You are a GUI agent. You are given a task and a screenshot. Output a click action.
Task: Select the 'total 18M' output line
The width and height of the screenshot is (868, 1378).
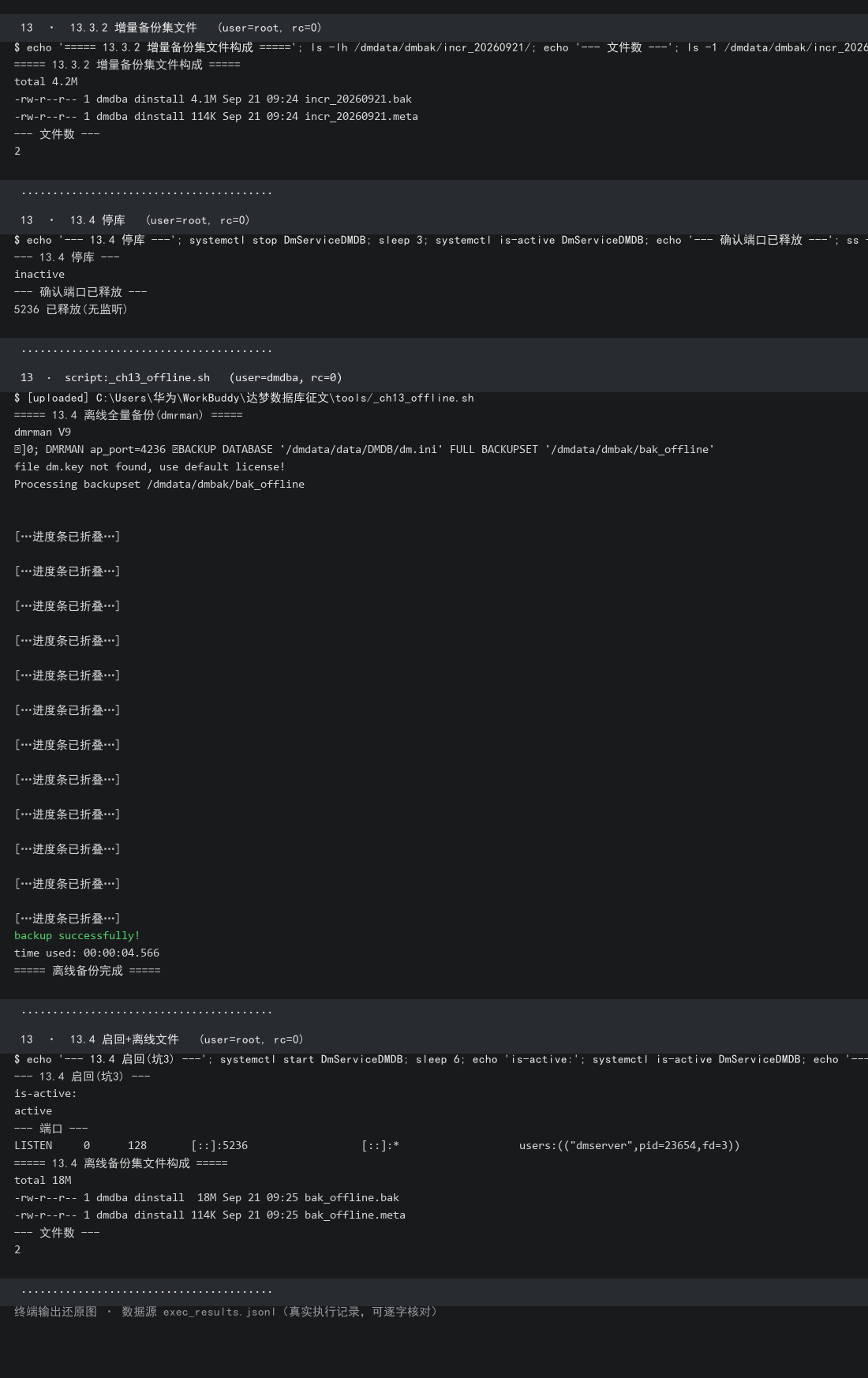click(43, 1181)
